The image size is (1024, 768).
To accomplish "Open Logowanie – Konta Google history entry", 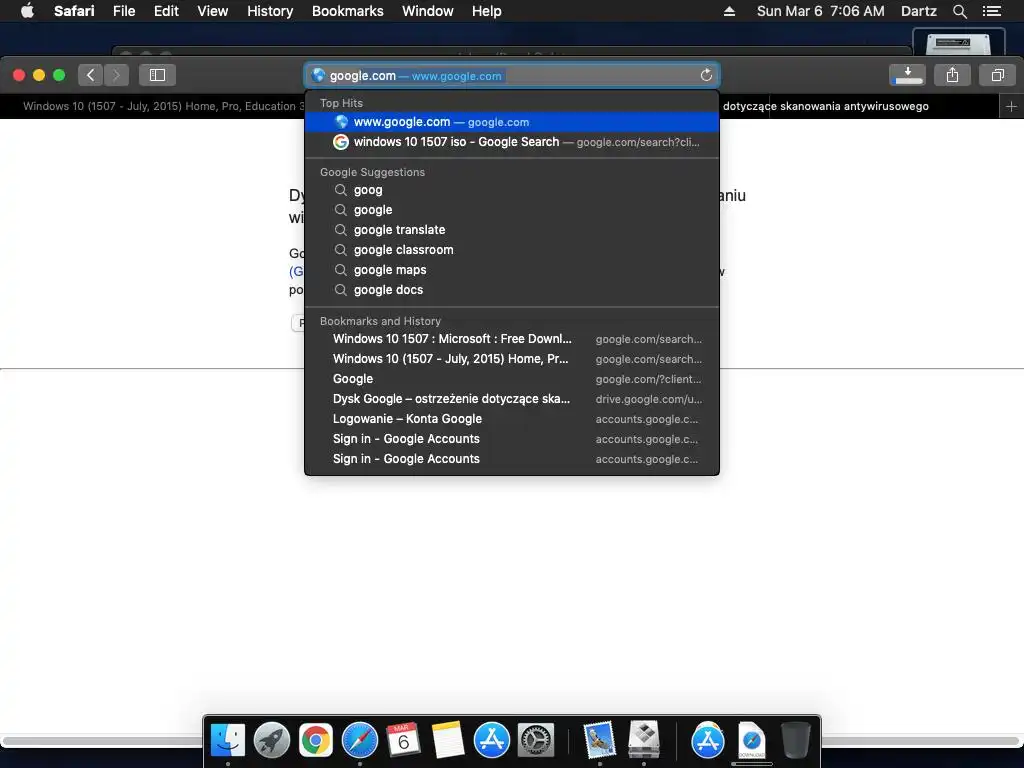I will pyautogui.click(x=512, y=419).
